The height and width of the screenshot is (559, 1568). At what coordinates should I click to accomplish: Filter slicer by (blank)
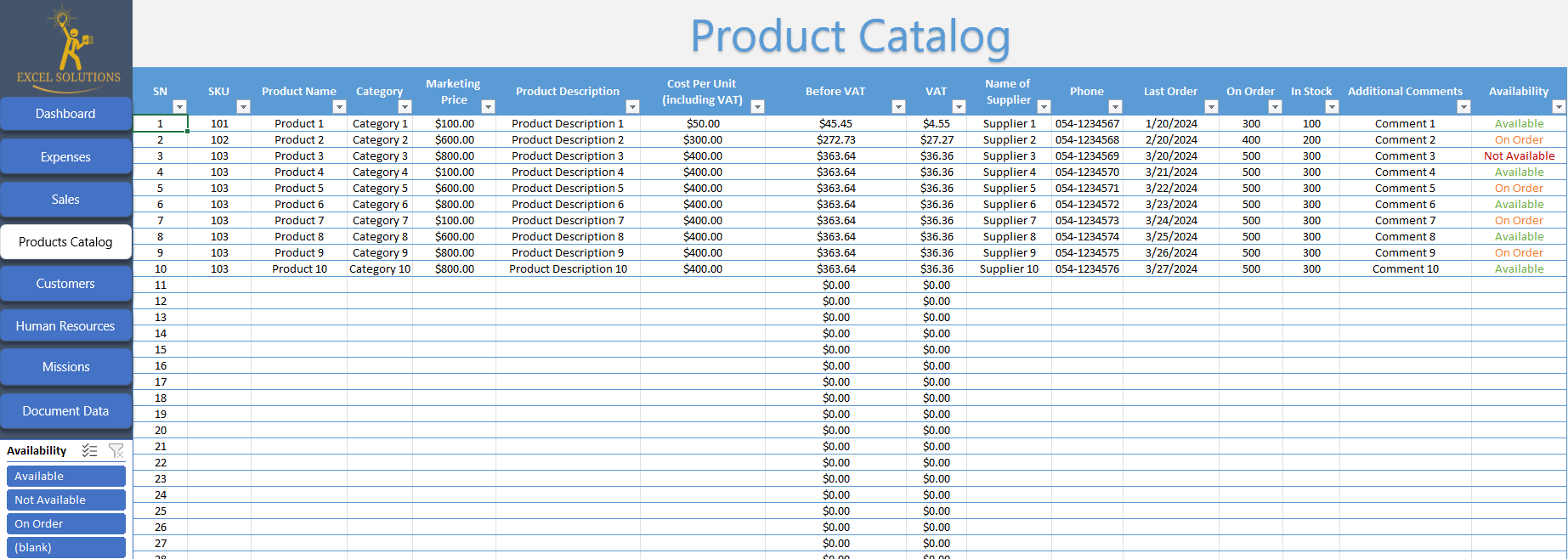coord(66,548)
